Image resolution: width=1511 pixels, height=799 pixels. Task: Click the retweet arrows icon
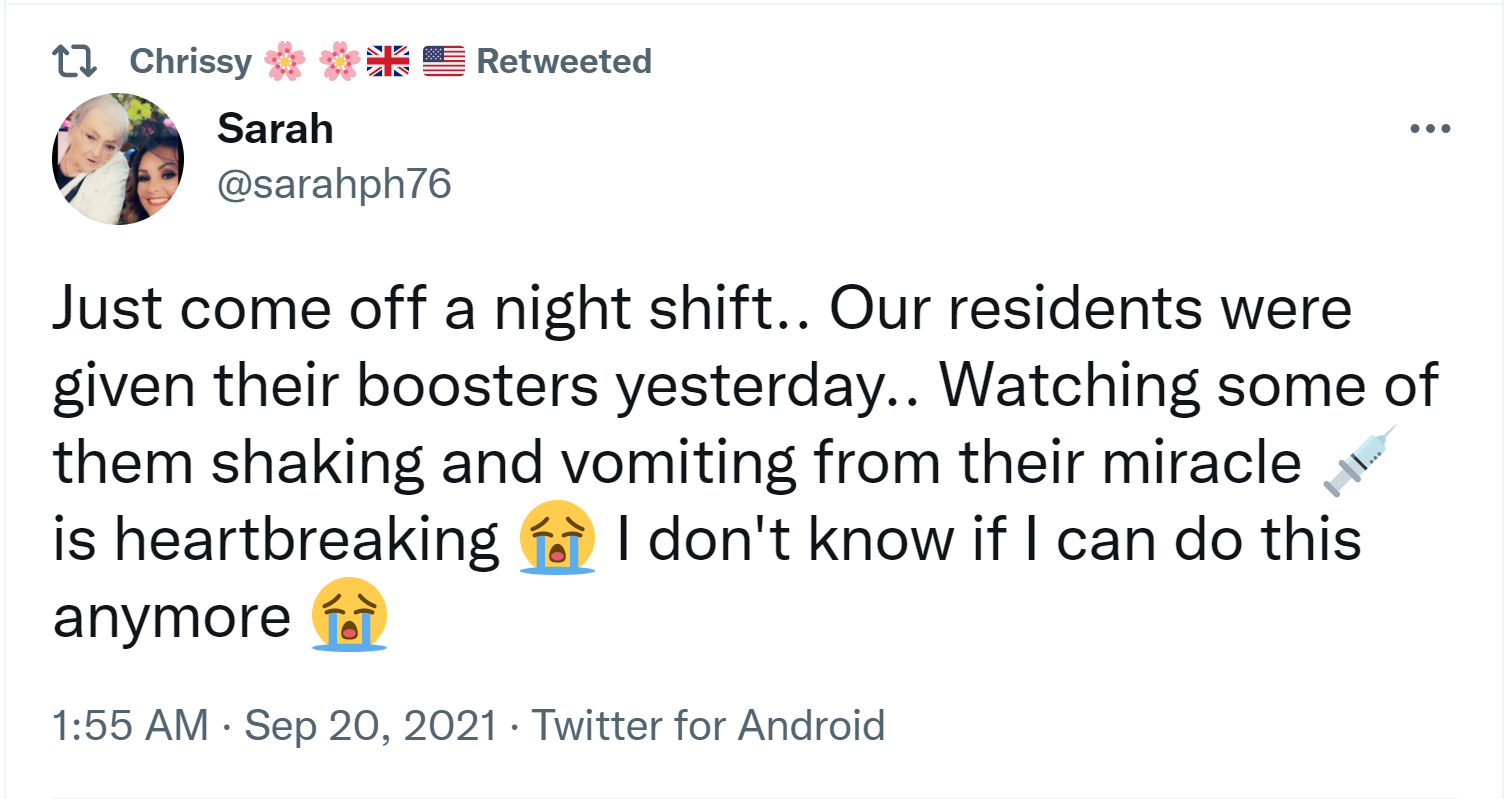[74, 62]
